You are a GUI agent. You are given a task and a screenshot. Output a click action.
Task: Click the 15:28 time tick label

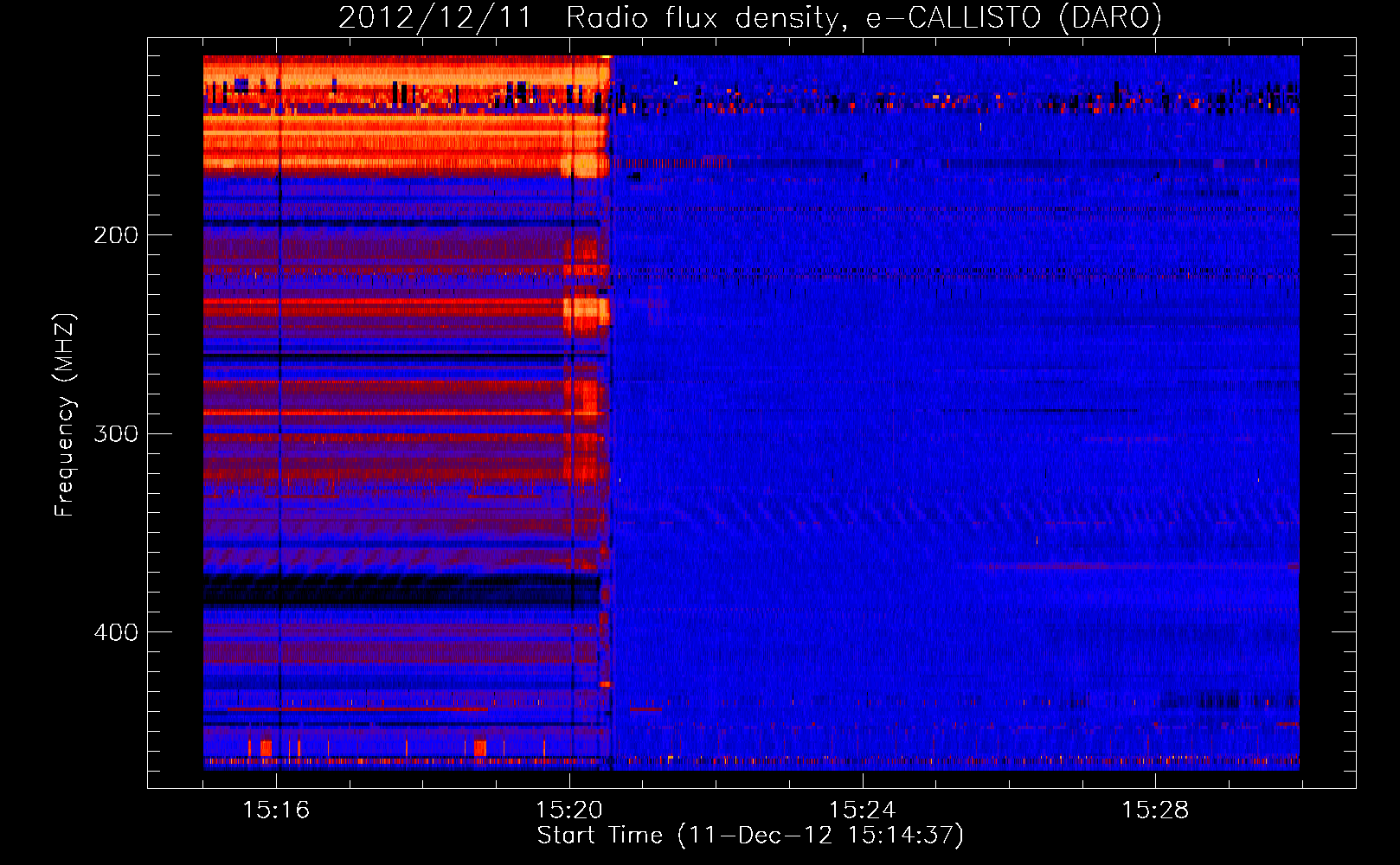1155,811
